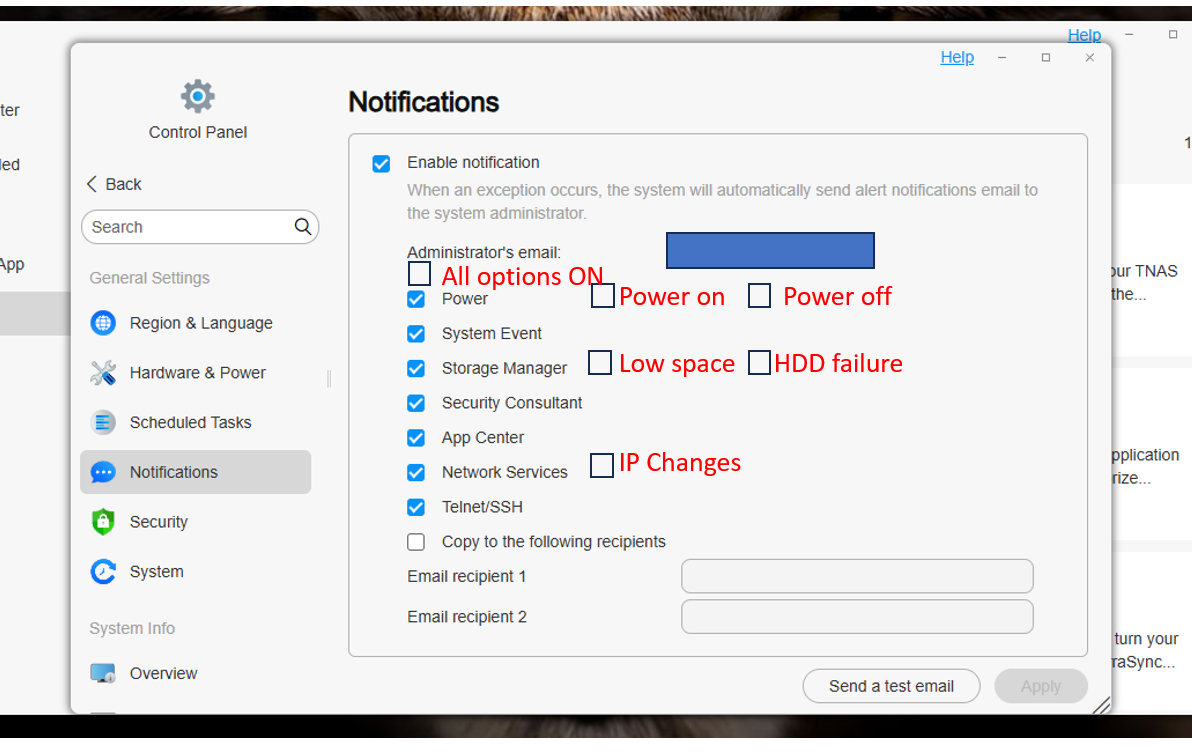Click the Control Panel gear icon

[198, 97]
